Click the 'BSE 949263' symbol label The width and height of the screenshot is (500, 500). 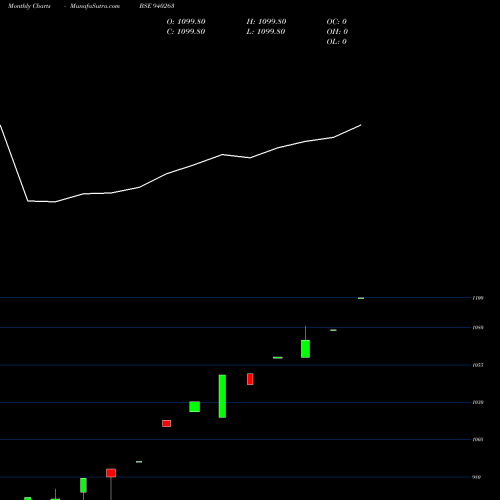tap(157, 6)
